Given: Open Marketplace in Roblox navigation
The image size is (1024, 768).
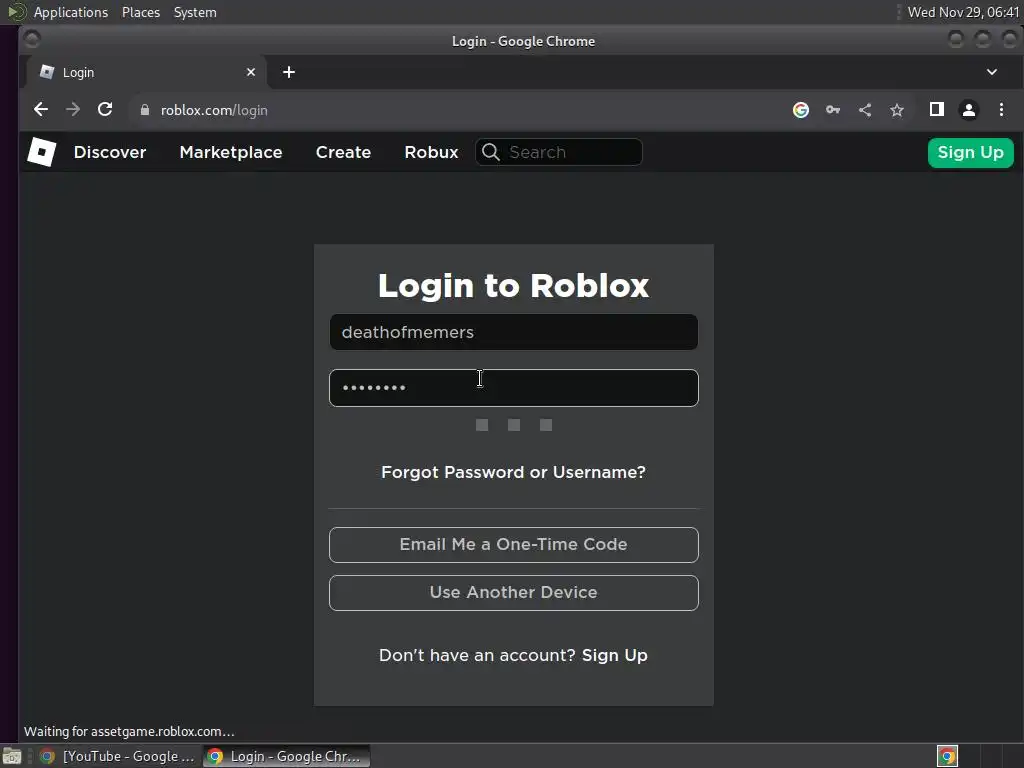Looking at the screenshot, I should (231, 152).
